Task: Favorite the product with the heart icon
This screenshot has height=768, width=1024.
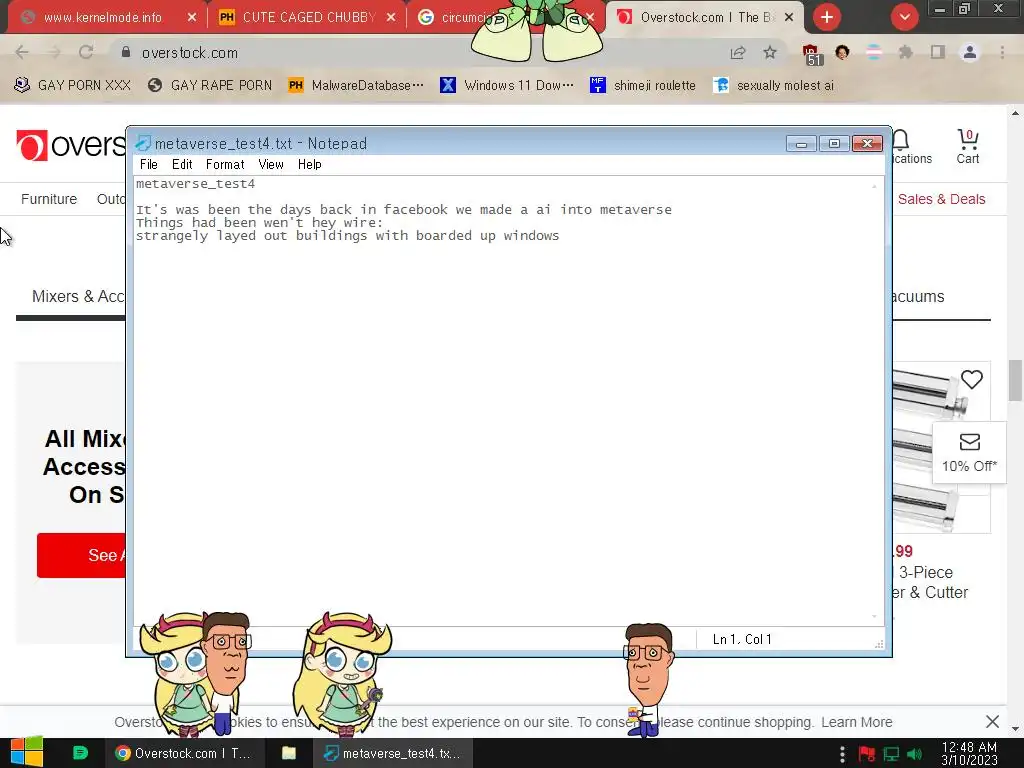Action: [x=972, y=379]
